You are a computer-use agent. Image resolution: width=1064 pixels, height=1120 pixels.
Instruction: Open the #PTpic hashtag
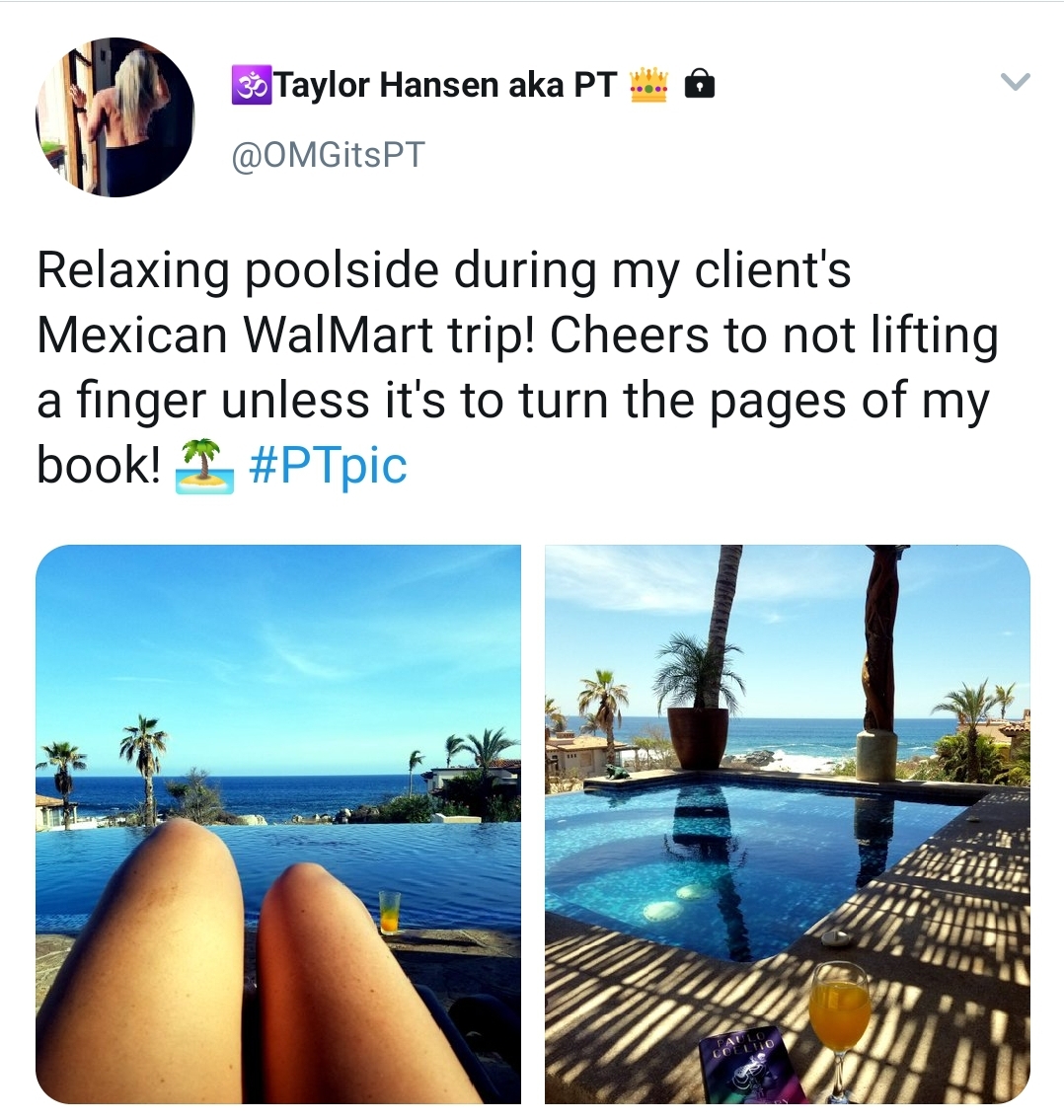328,466
